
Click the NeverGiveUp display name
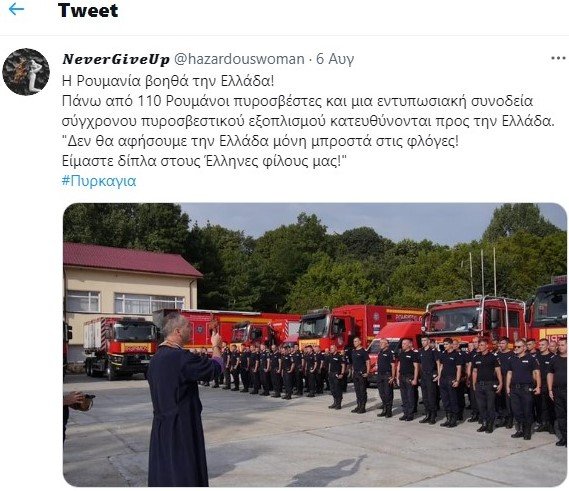[x=116, y=59]
